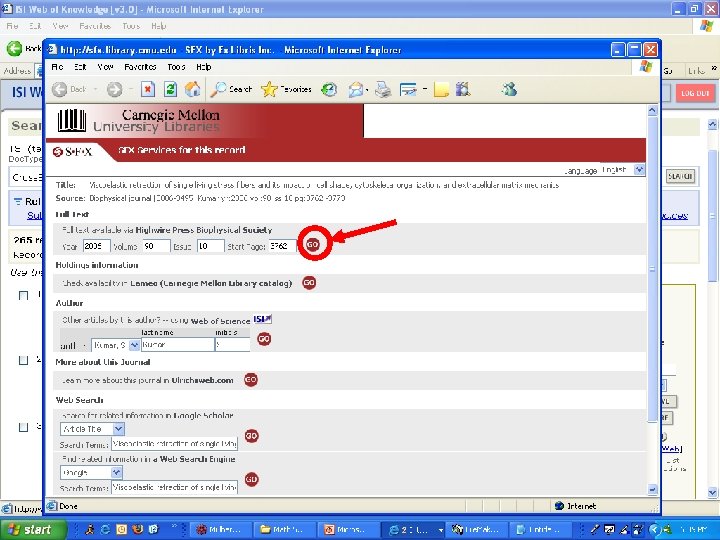Click the Refresh icon in SFX toolbar
Viewport: 720px width, 540px height.
pyautogui.click(x=170, y=89)
